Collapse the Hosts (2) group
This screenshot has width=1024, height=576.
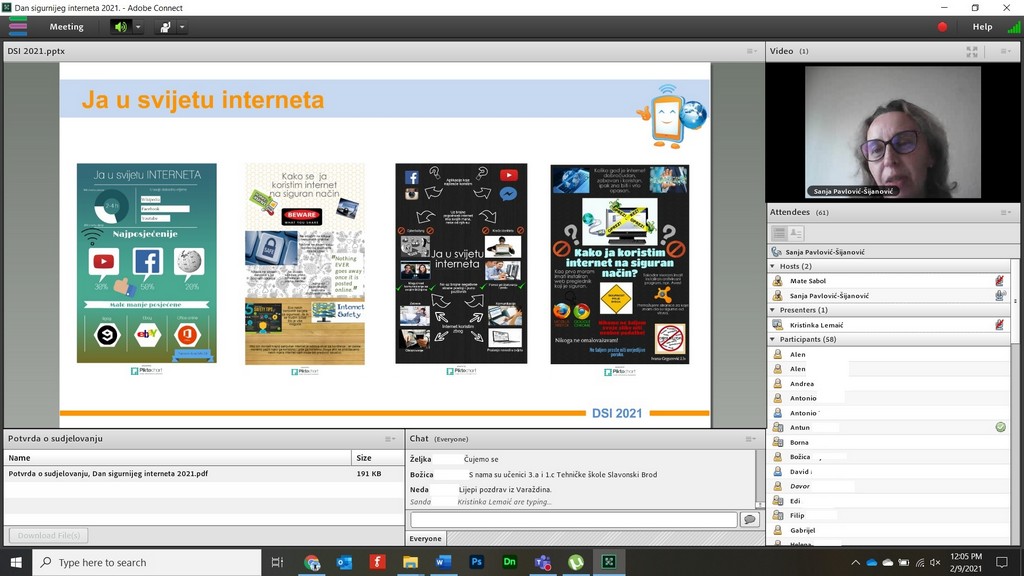point(773,266)
